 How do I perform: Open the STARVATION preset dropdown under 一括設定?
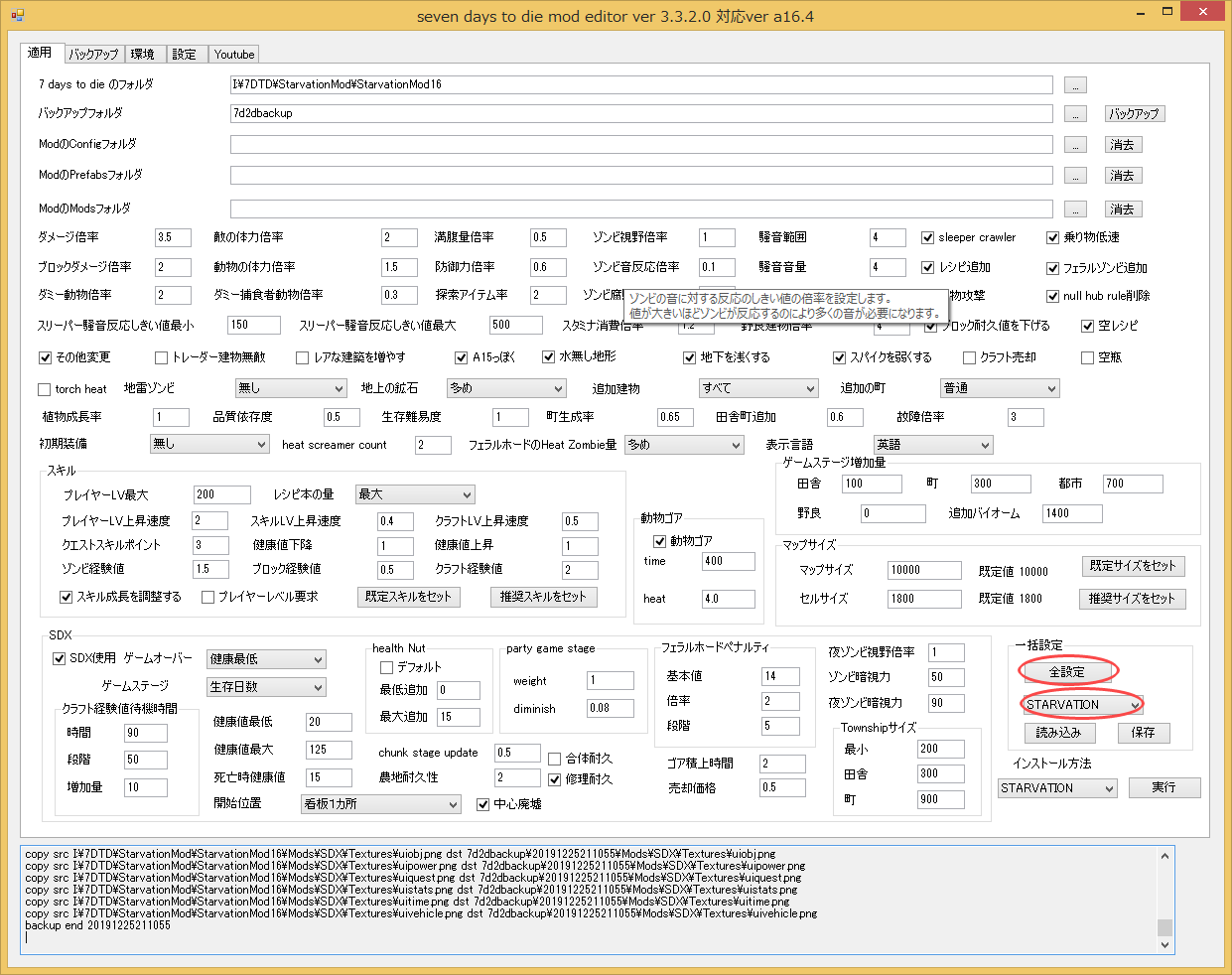1083,705
